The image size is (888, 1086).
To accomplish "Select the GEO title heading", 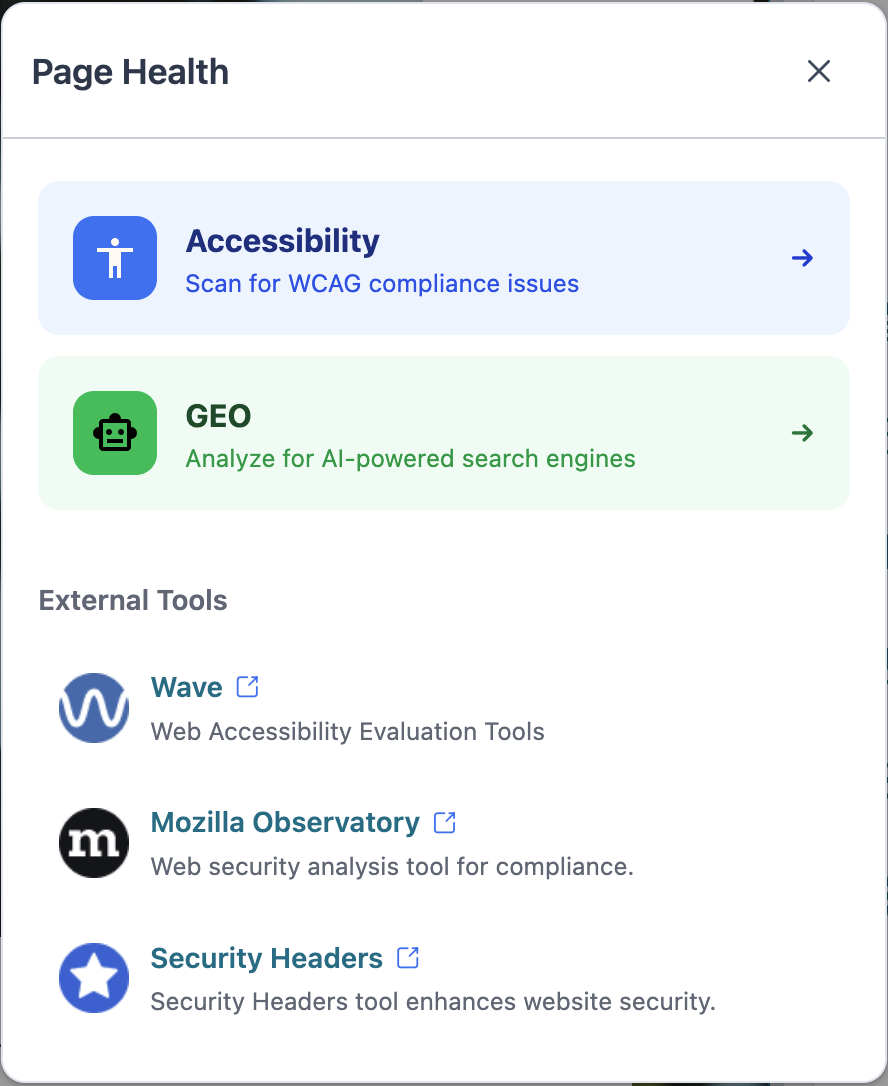I will [218, 416].
